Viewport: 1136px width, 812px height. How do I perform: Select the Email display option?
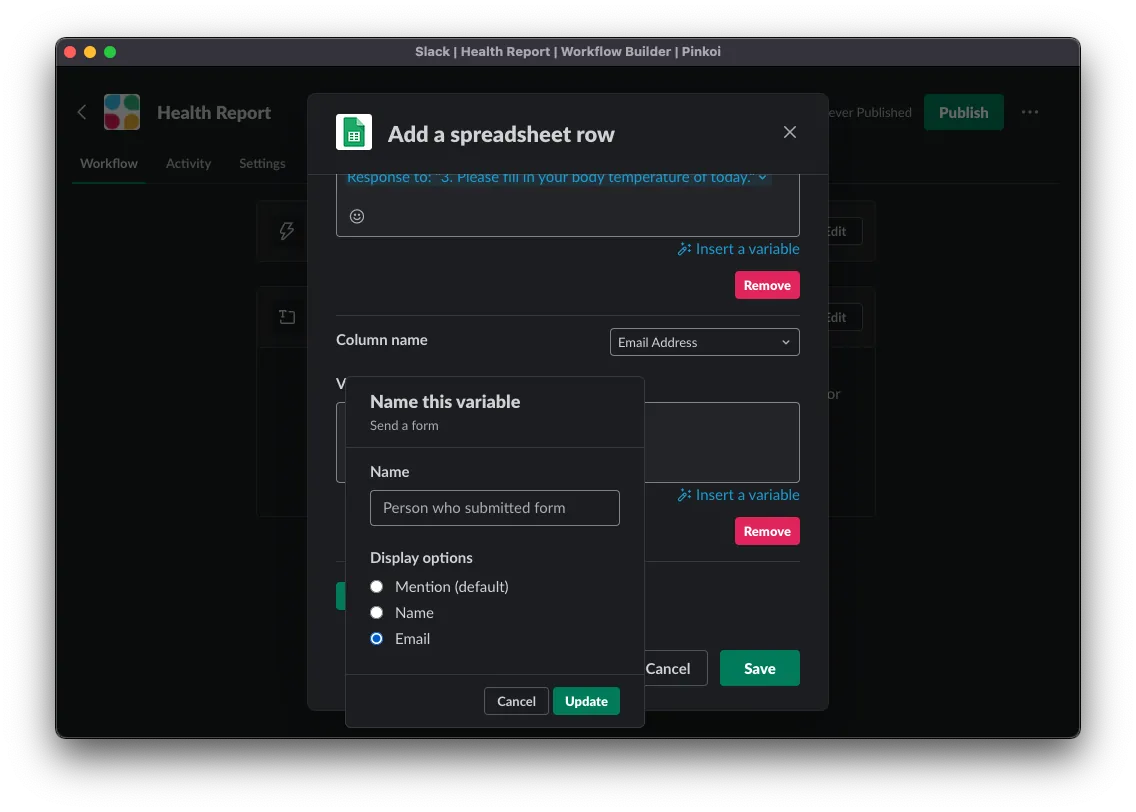pos(377,639)
